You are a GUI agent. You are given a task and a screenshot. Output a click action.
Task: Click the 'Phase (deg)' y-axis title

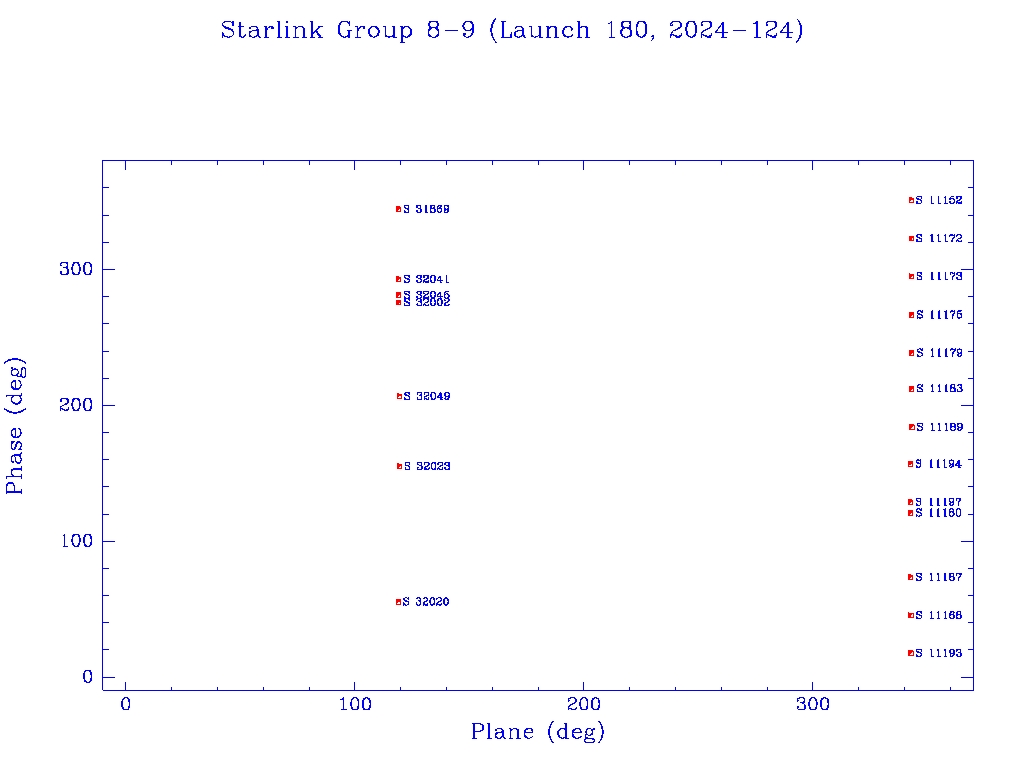click(15, 425)
